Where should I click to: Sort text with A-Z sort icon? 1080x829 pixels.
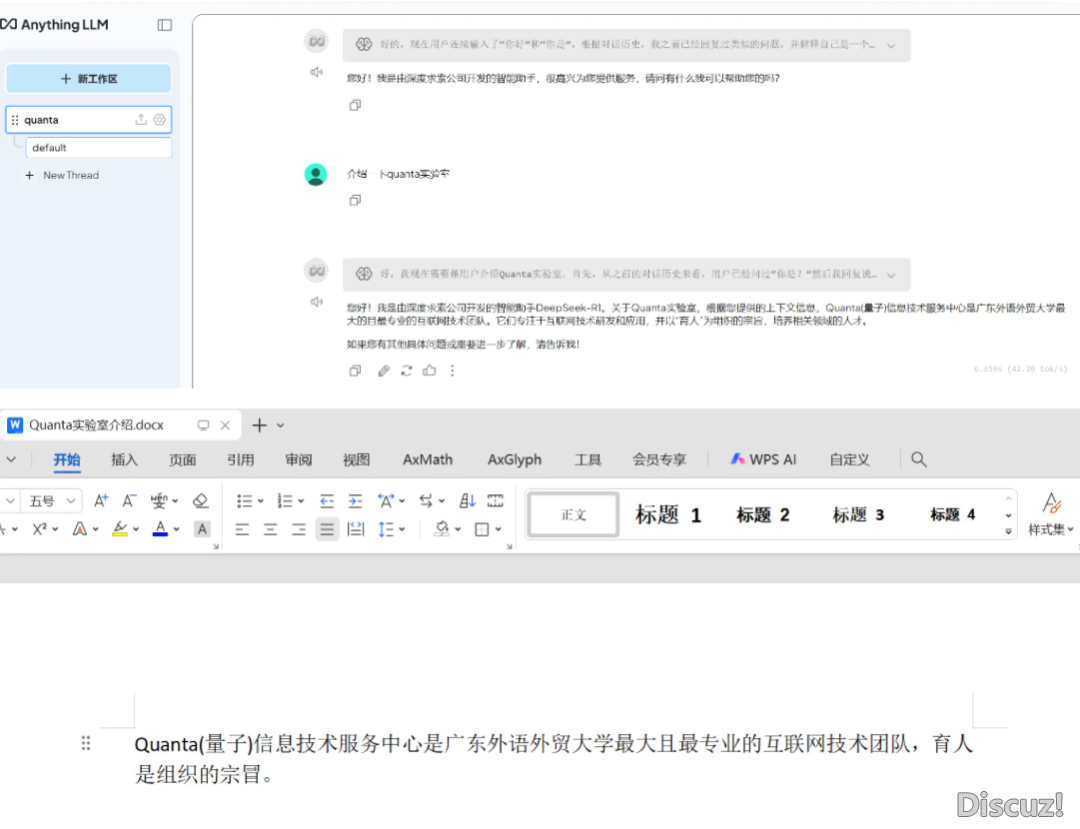(x=467, y=501)
